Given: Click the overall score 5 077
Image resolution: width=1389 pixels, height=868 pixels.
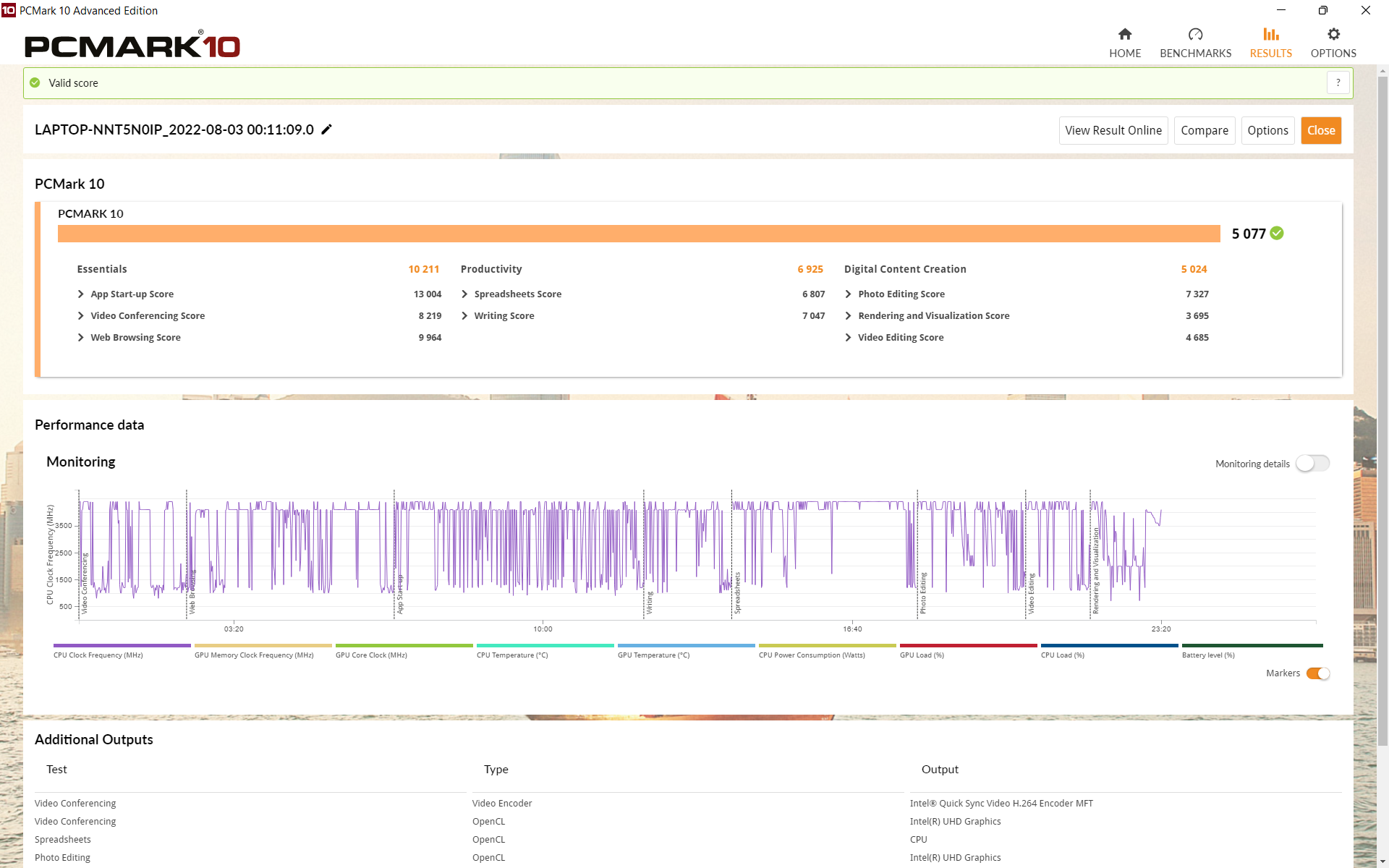Looking at the screenshot, I should pyautogui.click(x=1249, y=234).
